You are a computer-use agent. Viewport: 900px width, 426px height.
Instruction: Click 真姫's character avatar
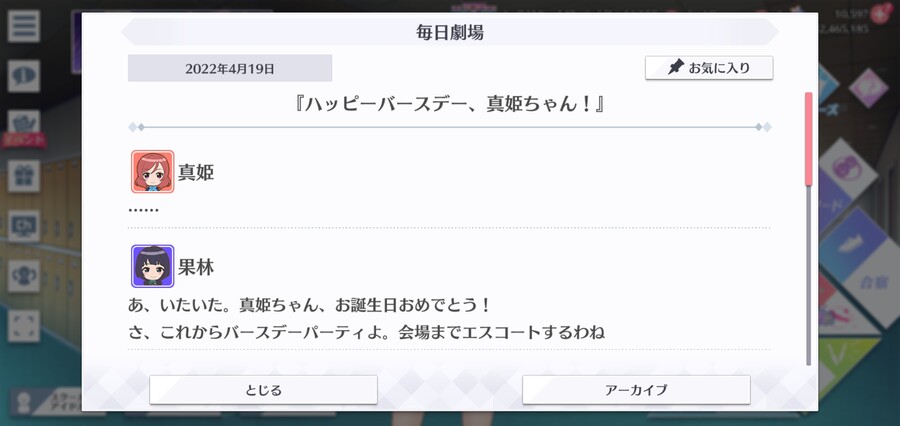153,172
